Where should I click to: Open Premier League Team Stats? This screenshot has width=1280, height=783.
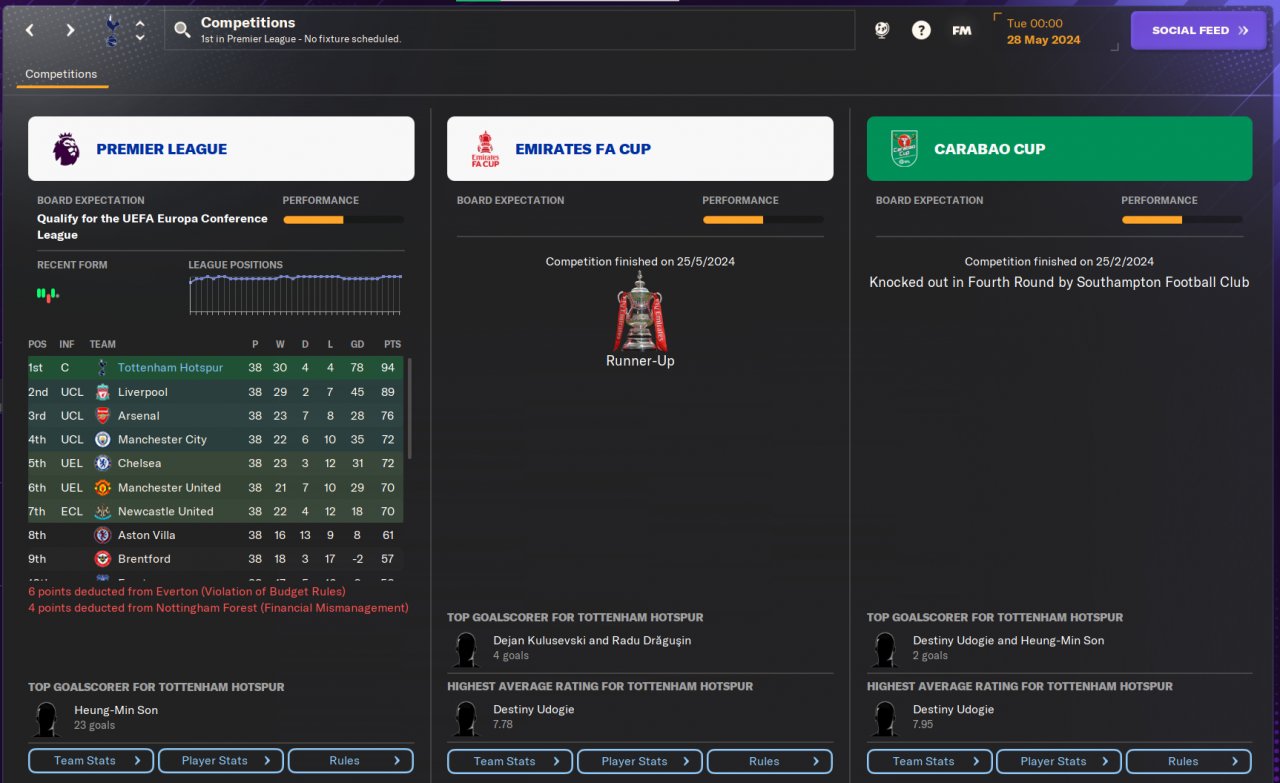pyautogui.click(x=91, y=761)
